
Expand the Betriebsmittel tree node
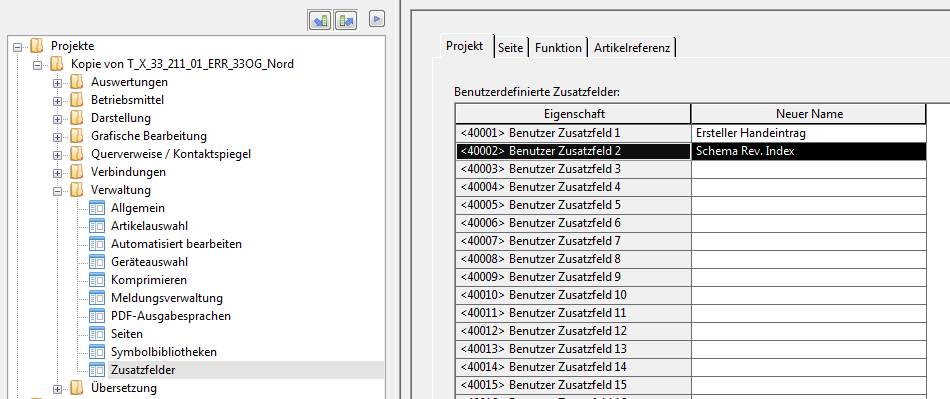point(58,101)
